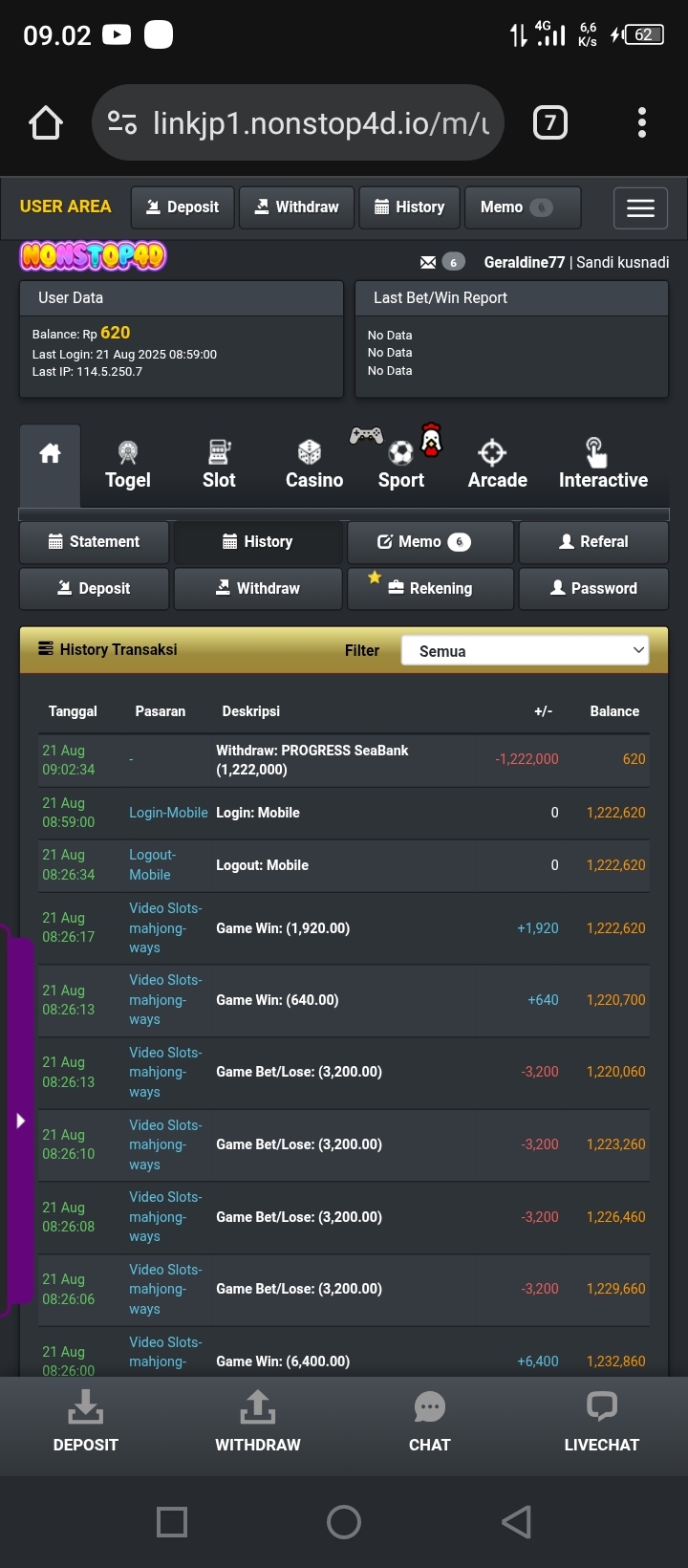Expand the purple side panel arrow
Viewport: 688px width, 1568px height.
tap(20, 1121)
